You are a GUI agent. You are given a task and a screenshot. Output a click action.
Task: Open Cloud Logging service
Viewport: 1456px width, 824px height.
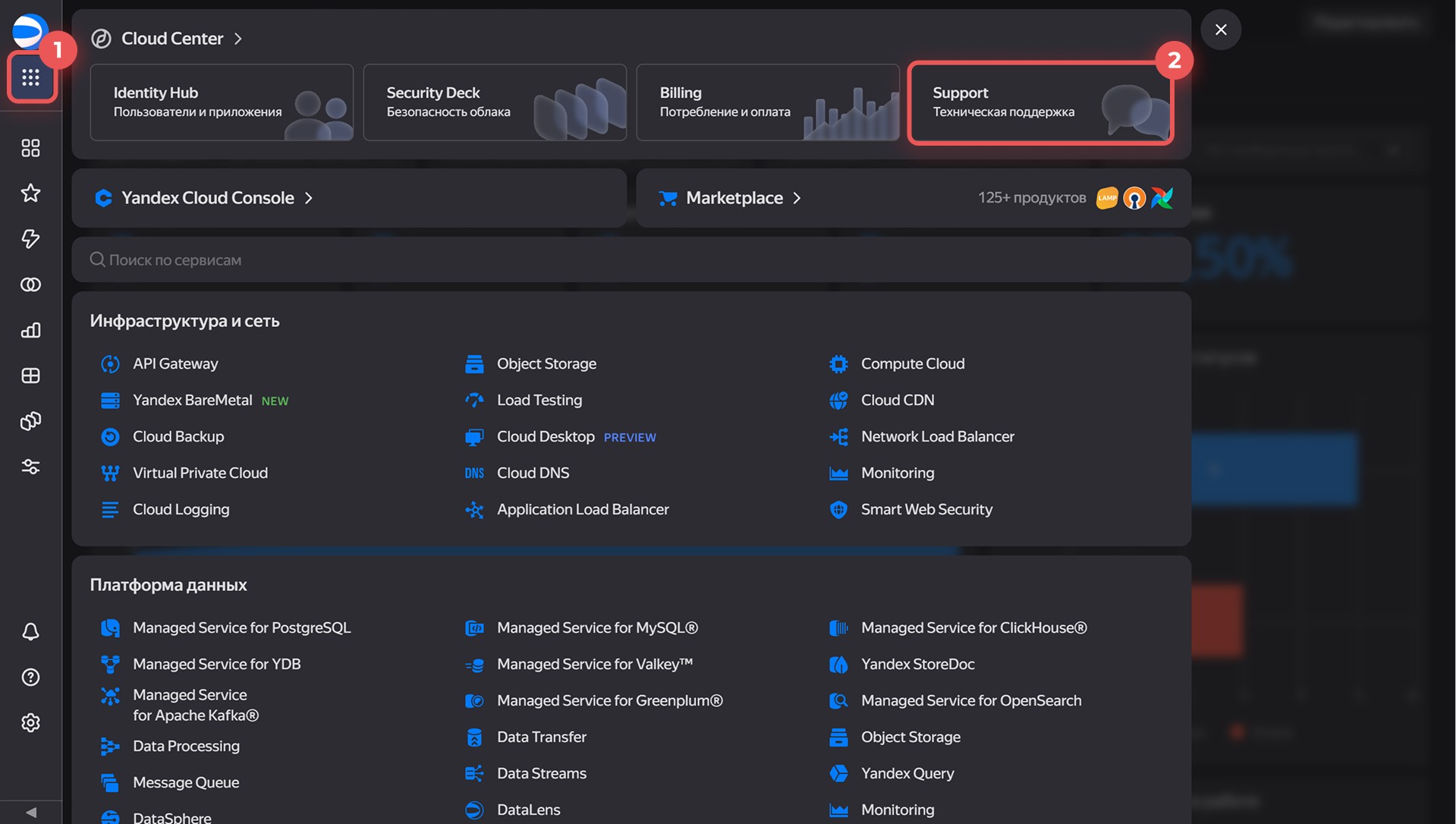coord(181,509)
